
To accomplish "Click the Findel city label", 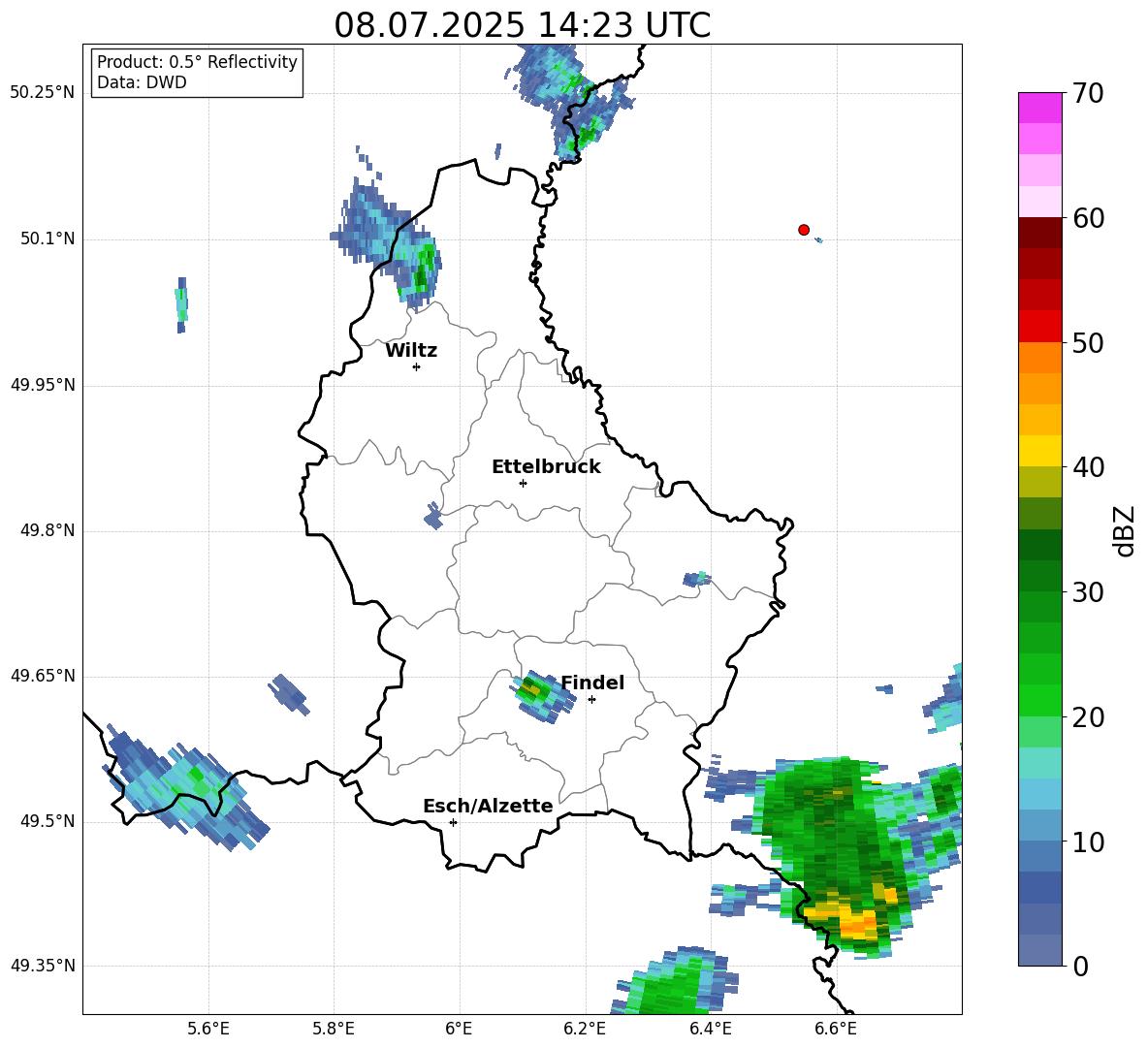I will (x=592, y=683).
